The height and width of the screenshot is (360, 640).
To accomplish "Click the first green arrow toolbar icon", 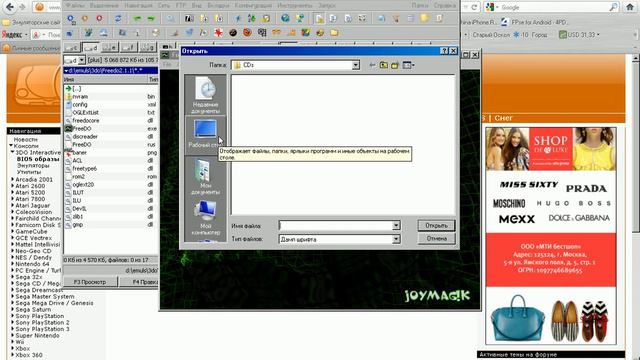I will tap(137, 18).
